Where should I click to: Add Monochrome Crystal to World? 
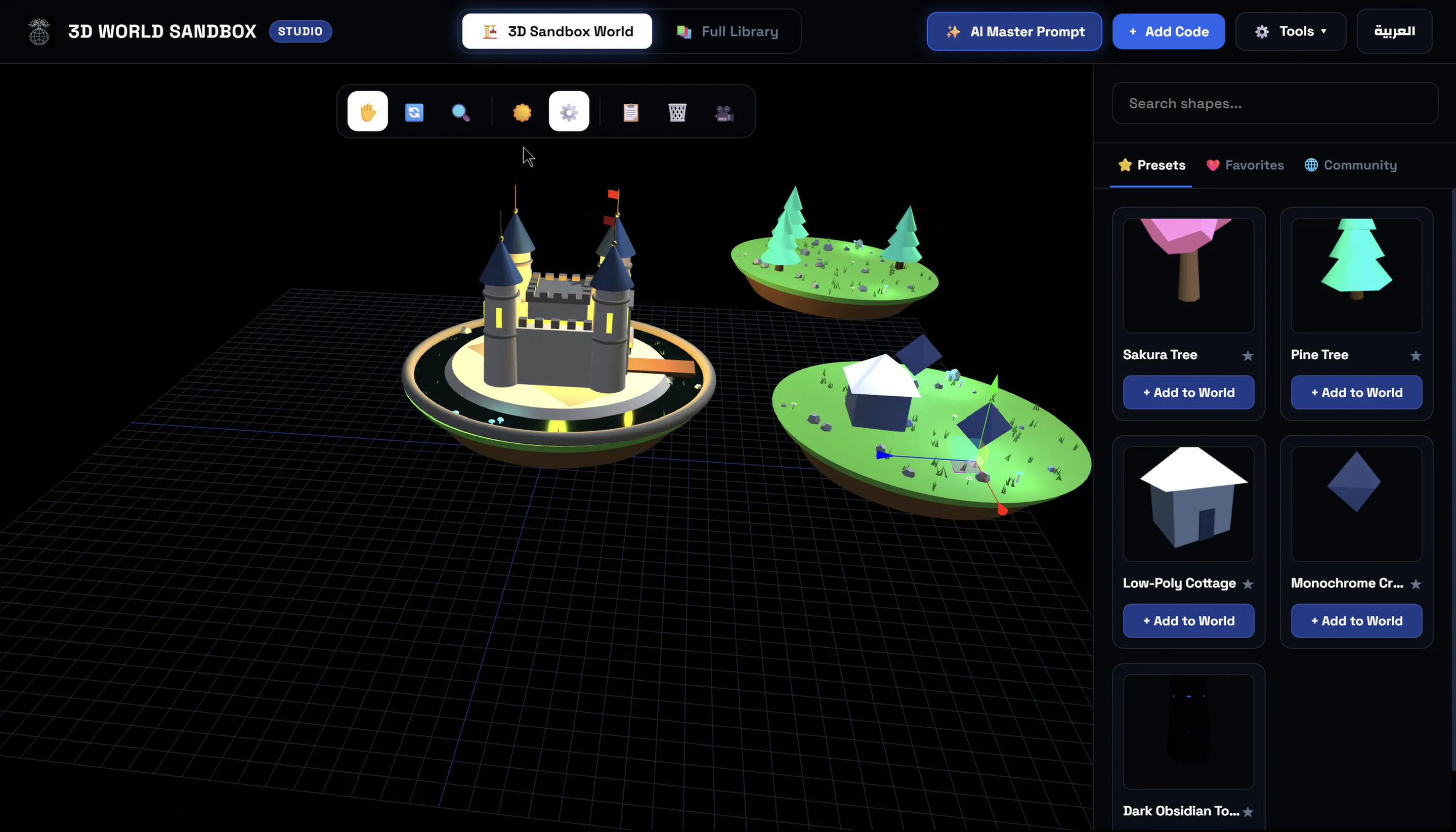tap(1357, 620)
